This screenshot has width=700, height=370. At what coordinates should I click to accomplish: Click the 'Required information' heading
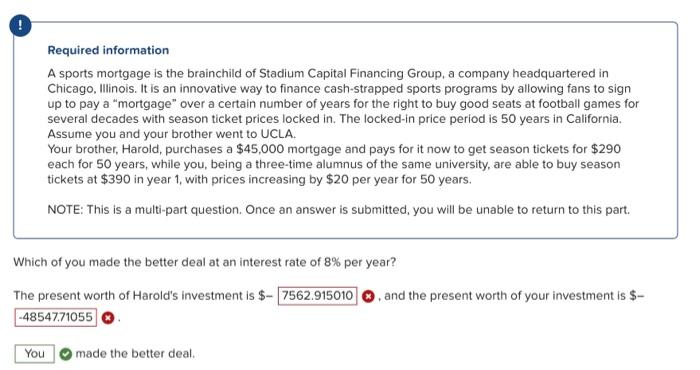coord(108,50)
